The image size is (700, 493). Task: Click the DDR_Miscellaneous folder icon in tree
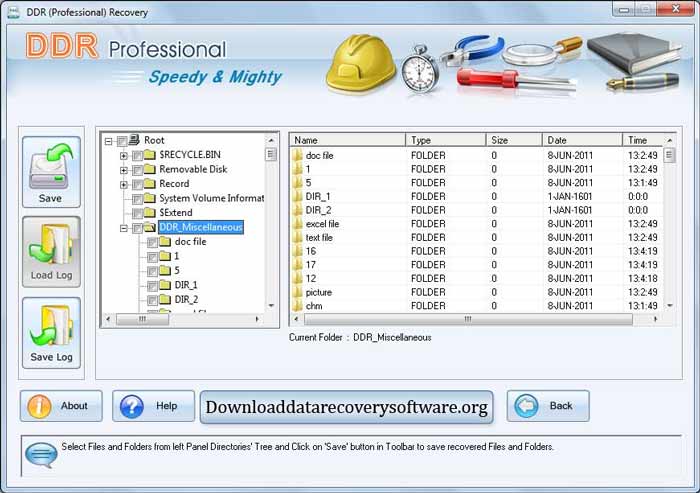[x=150, y=227]
